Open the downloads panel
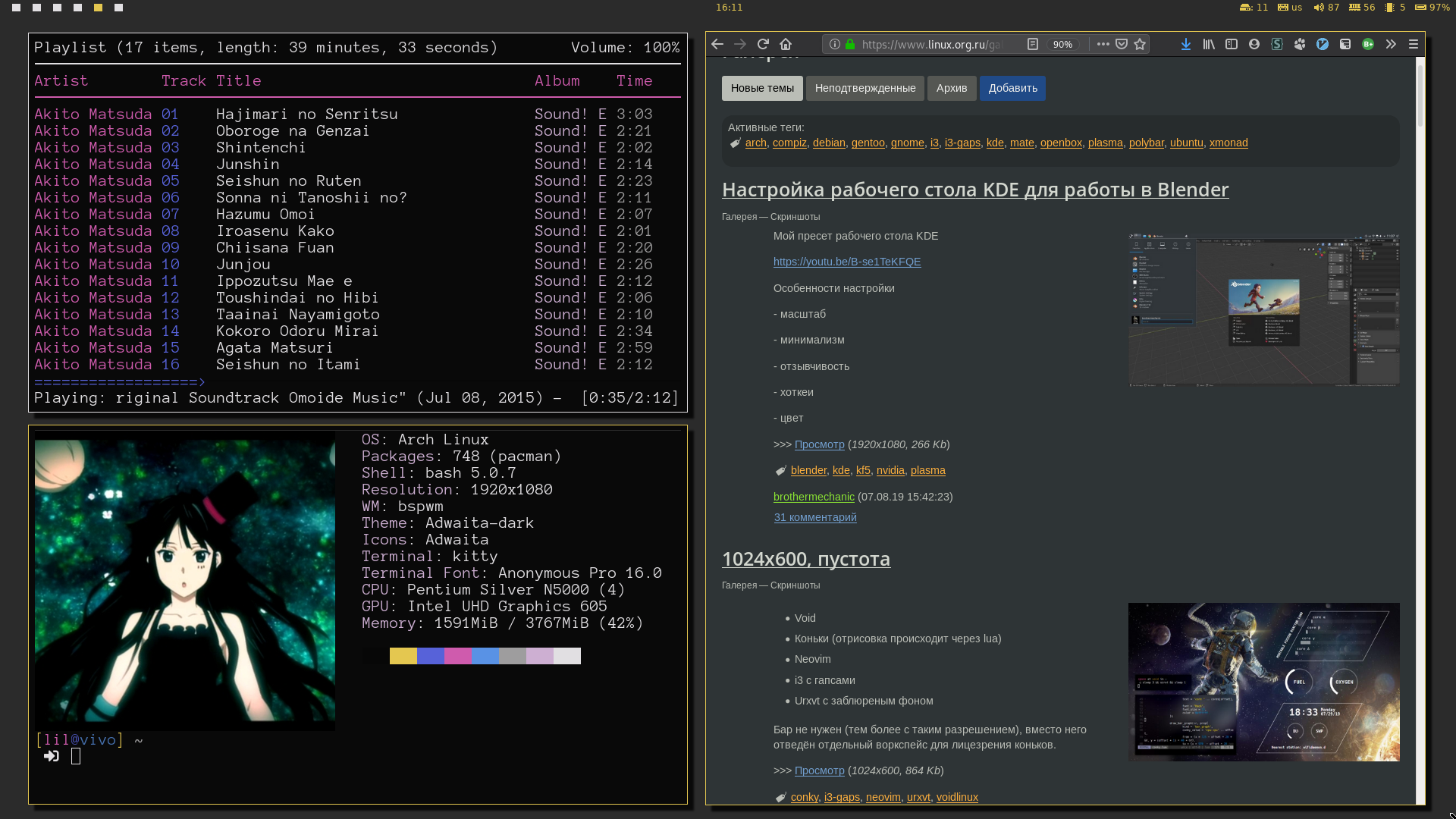The width and height of the screenshot is (1456, 819). pyautogui.click(x=1186, y=44)
